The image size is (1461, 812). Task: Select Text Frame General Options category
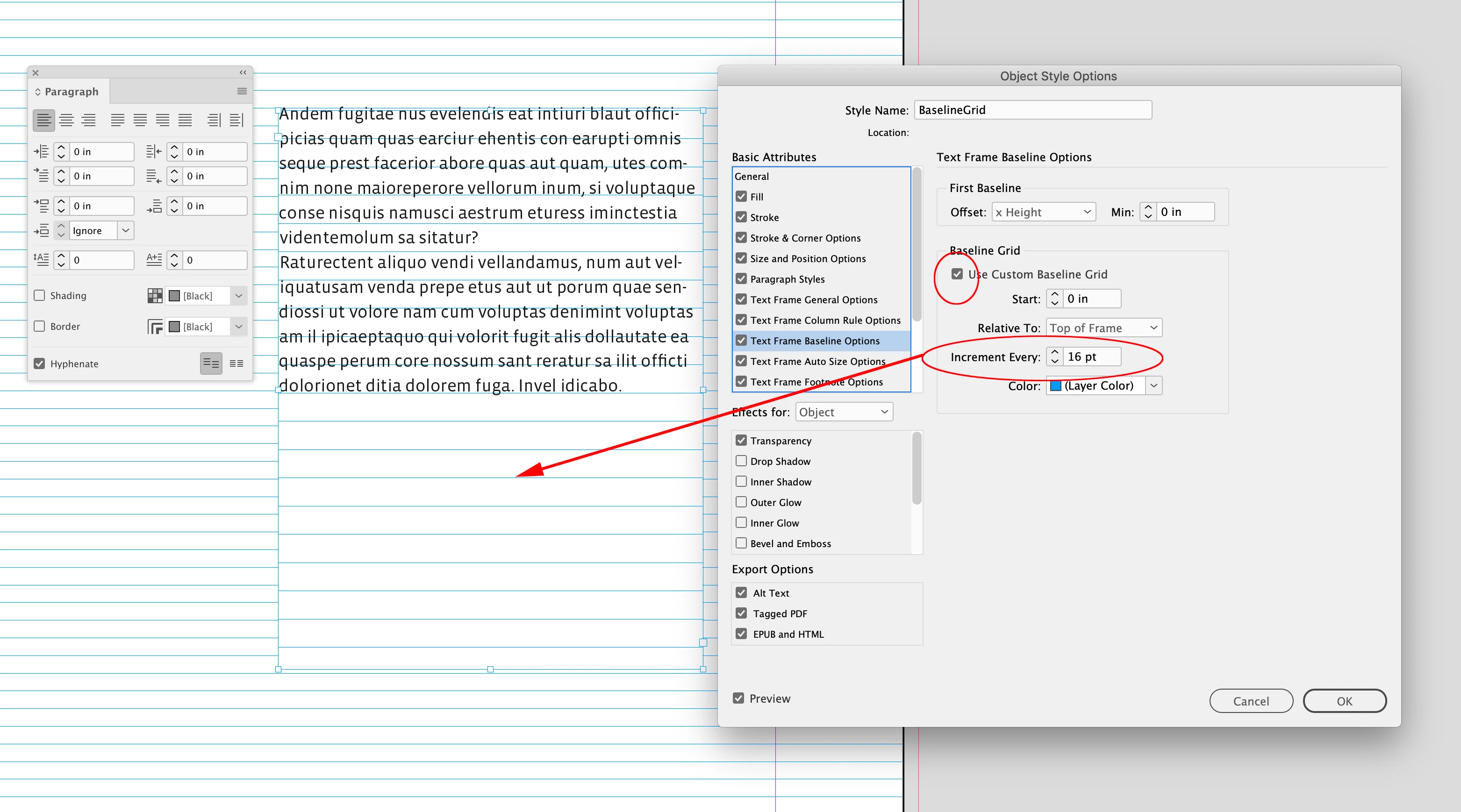click(813, 299)
